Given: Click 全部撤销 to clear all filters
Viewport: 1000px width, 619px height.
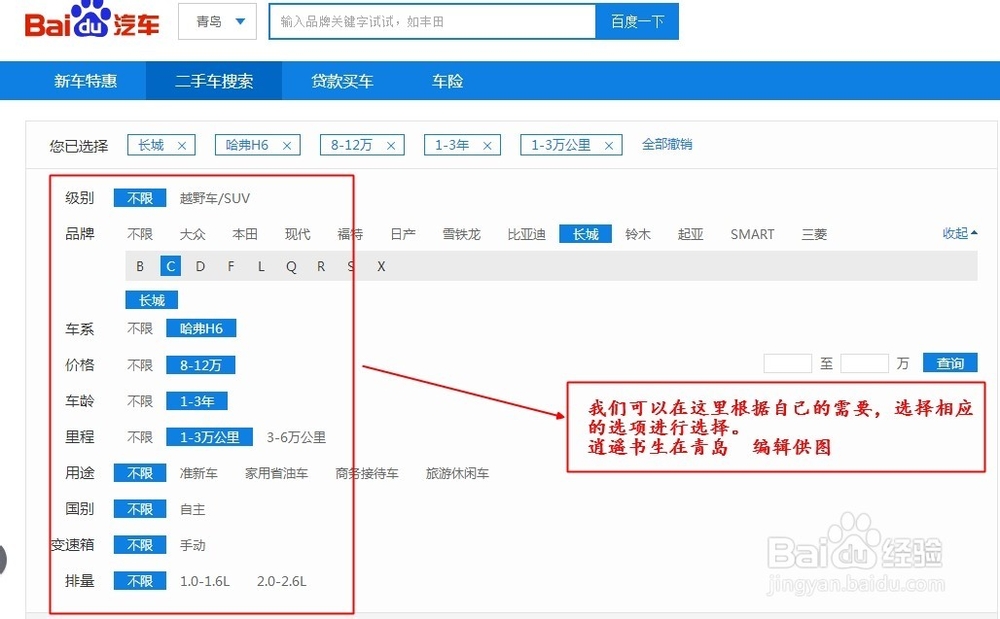Looking at the screenshot, I should click(666, 145).
